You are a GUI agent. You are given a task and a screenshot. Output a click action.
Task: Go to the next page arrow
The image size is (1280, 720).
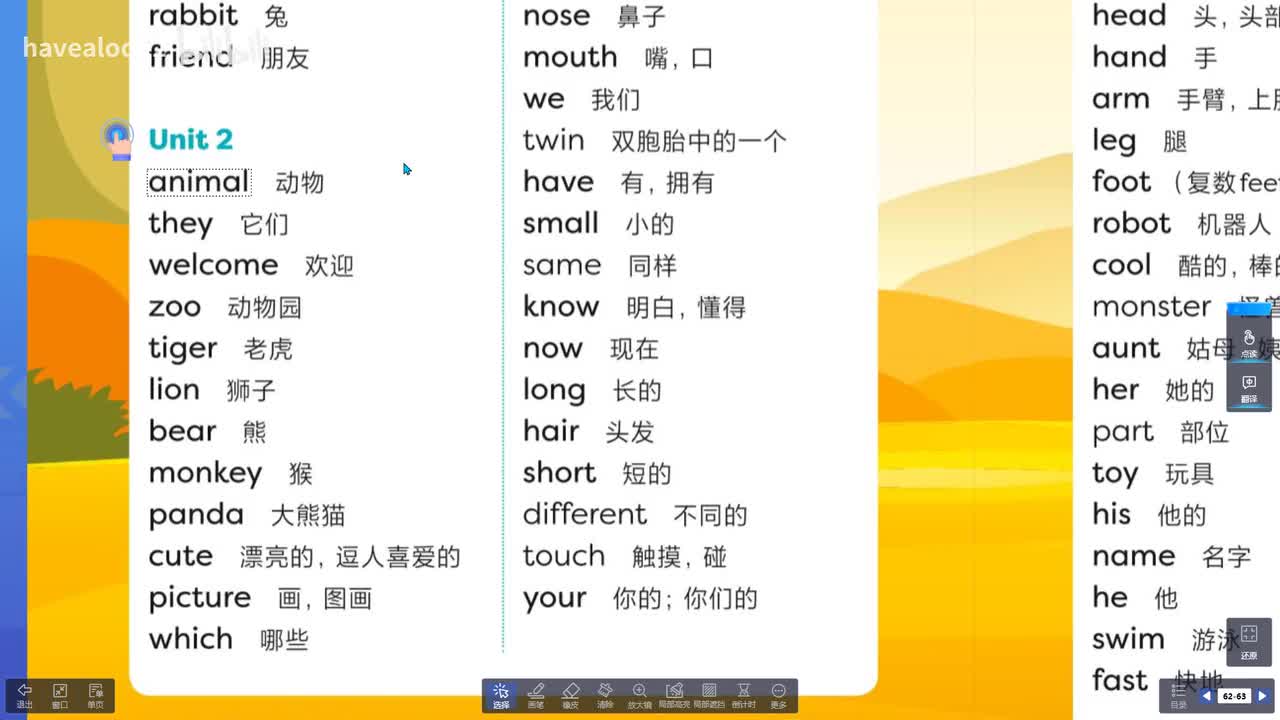tap(1262, 696)
